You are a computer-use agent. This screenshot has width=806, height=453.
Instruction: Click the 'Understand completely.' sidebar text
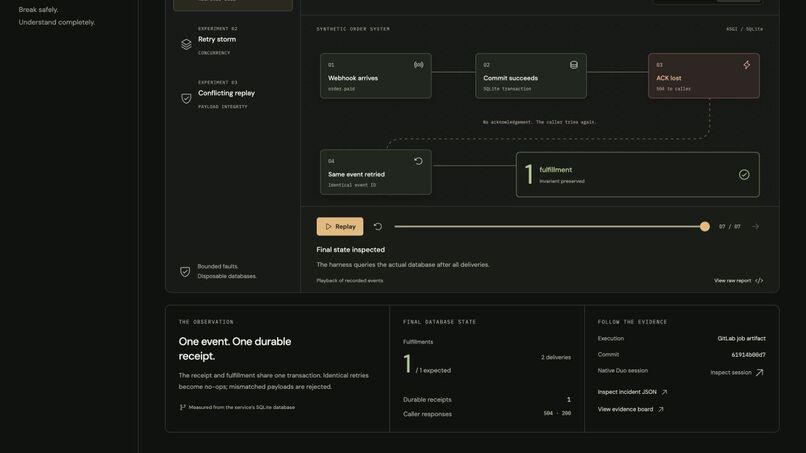point(57,23)
